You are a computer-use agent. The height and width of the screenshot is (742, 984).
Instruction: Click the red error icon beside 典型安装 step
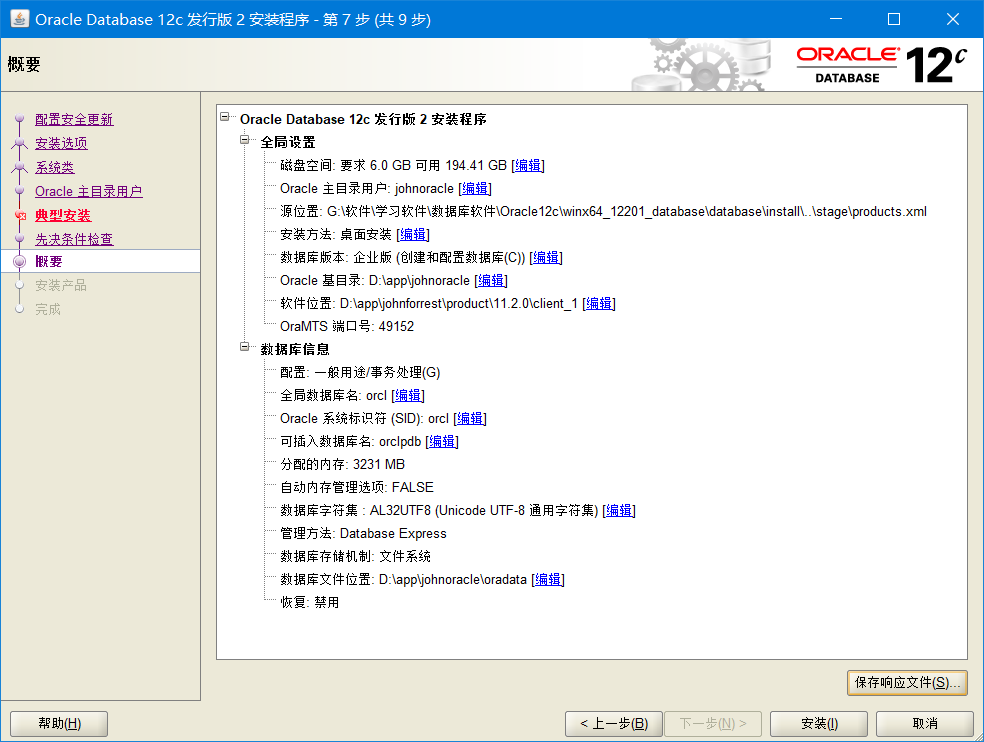[20, 215]
